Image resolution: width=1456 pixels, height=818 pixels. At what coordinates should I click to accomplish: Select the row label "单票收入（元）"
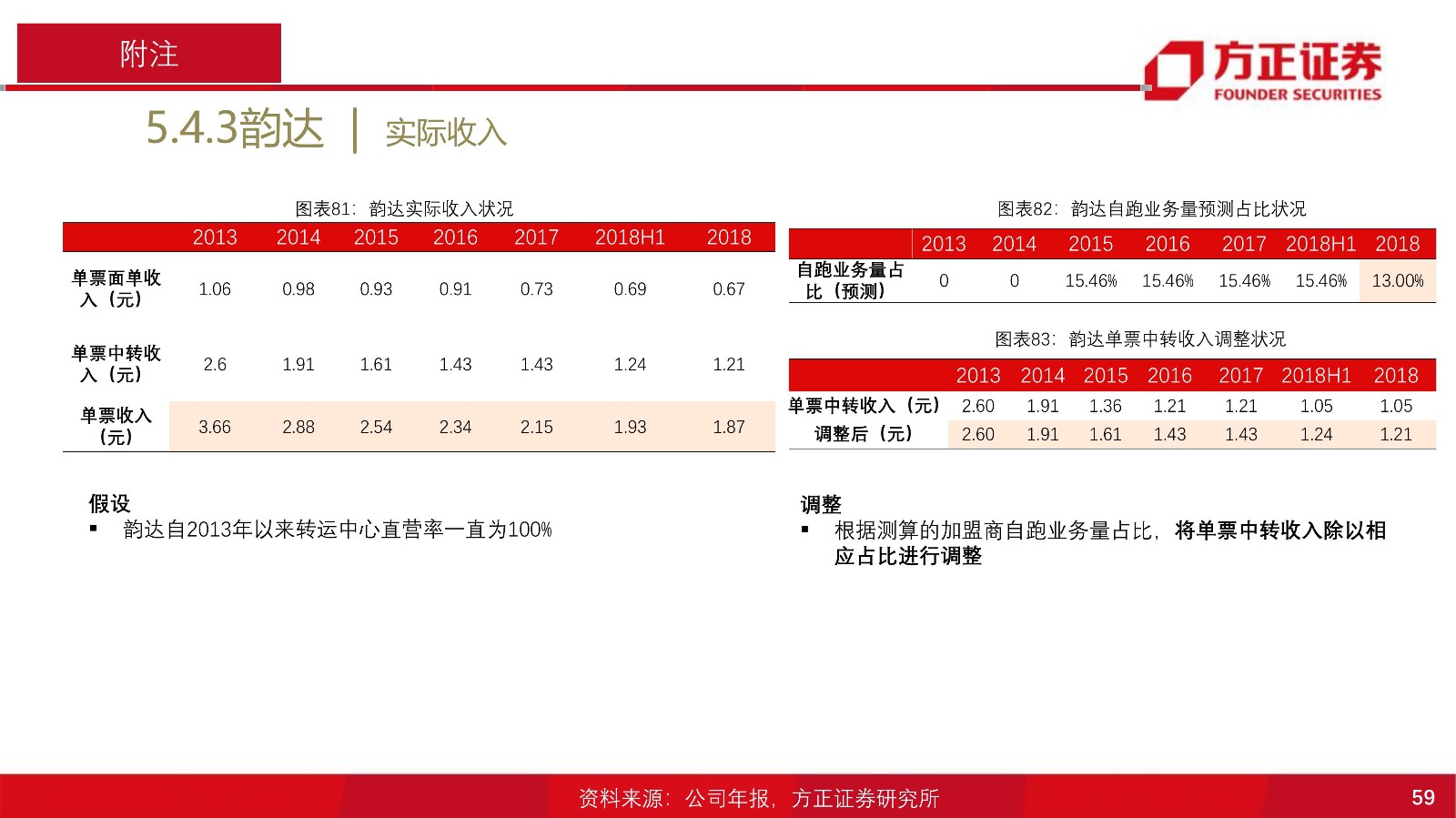click(116, 426)
